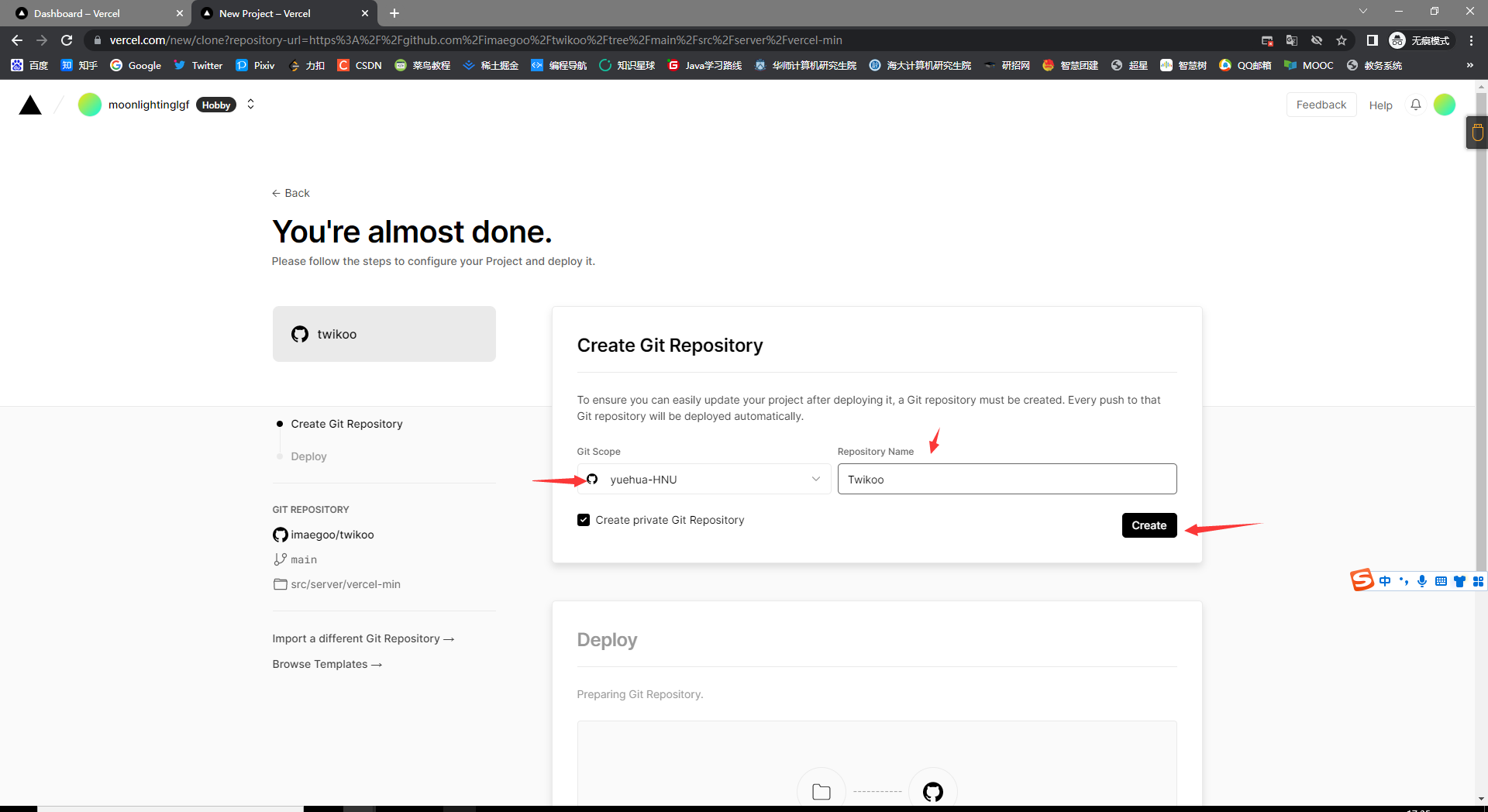Image resolution: width=1488 pixels, height=812 pixels.
Task: Click the Repository Name text field
Action: click(1006, 480)
